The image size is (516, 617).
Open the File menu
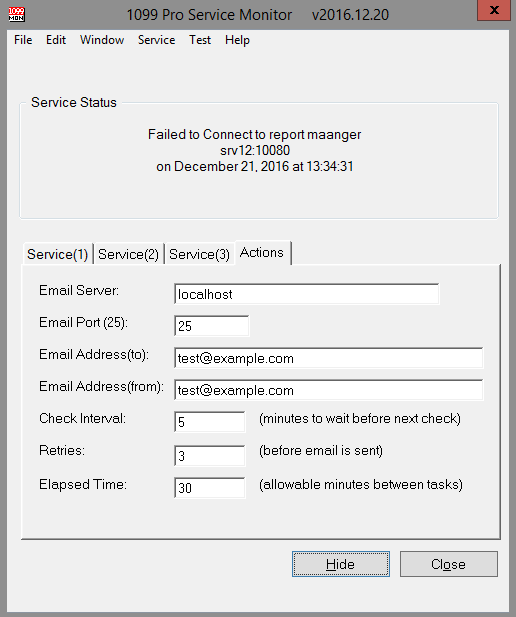click(x=23, y=40)
